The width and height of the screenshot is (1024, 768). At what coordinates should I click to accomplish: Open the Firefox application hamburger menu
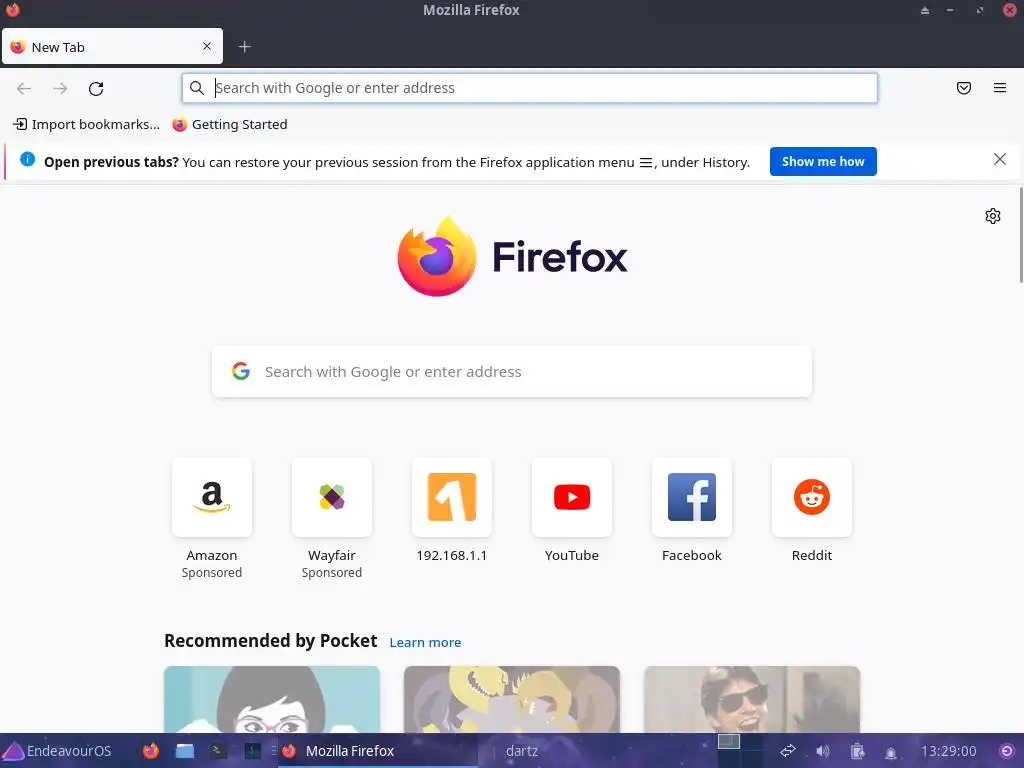pyautogui.click(x=1000, y=88)
